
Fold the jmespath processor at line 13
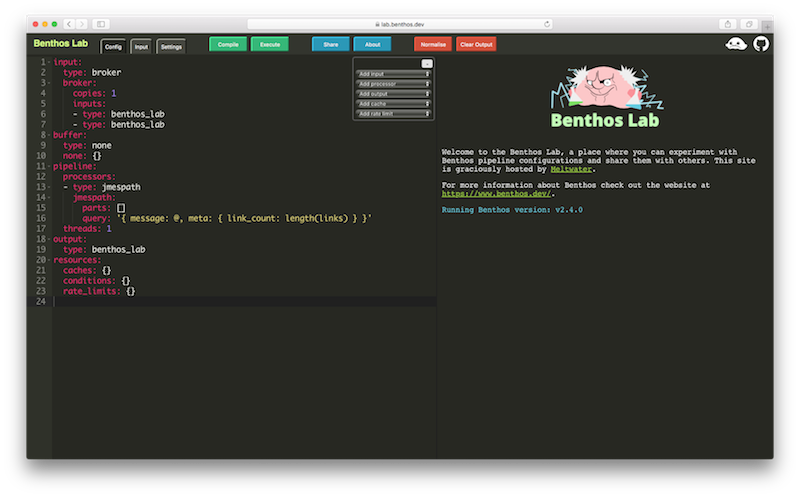[x=49, y=187]
